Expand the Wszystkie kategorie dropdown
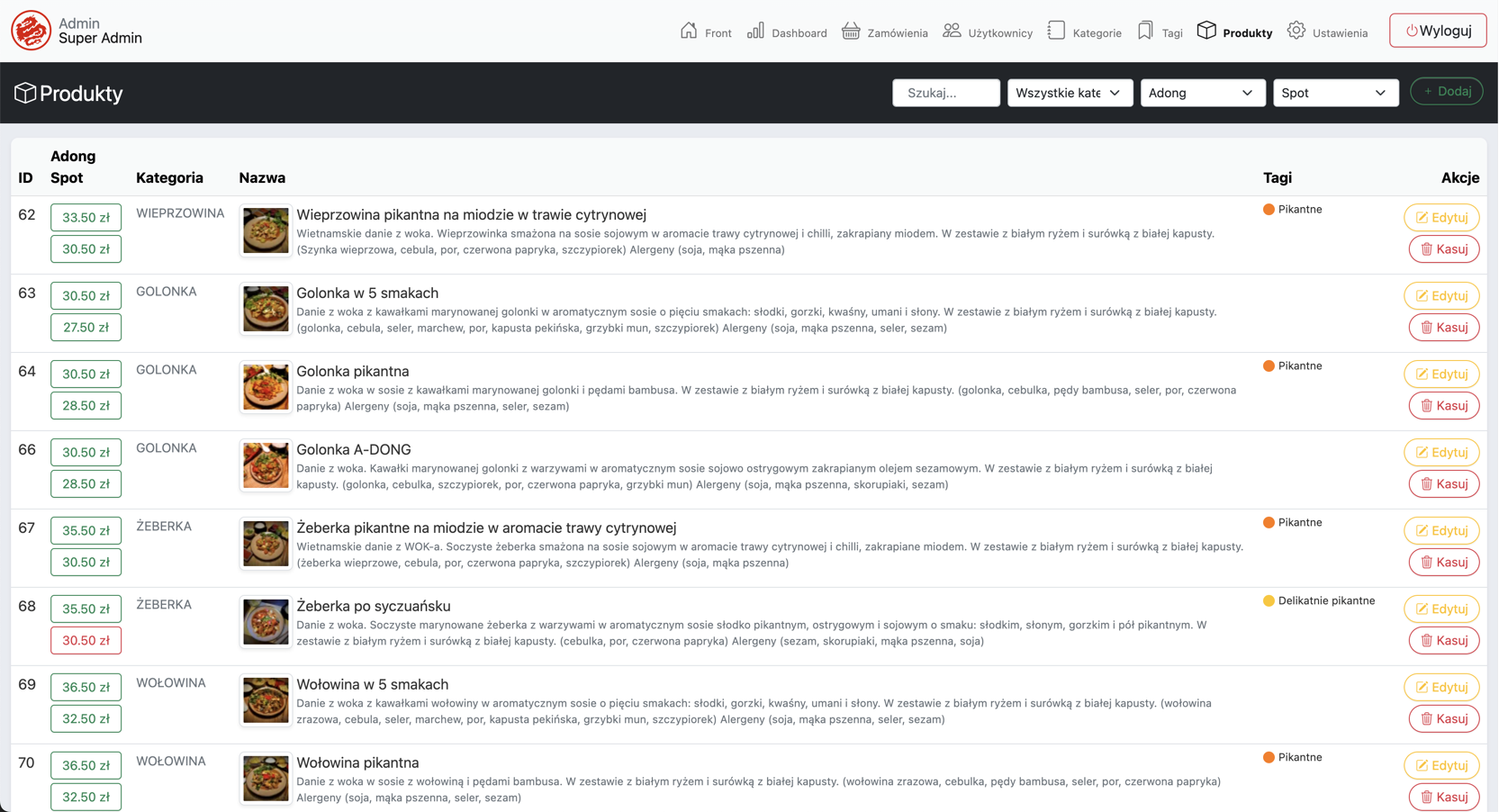This screenshot has height=812, width=1499. [1069, 93]
